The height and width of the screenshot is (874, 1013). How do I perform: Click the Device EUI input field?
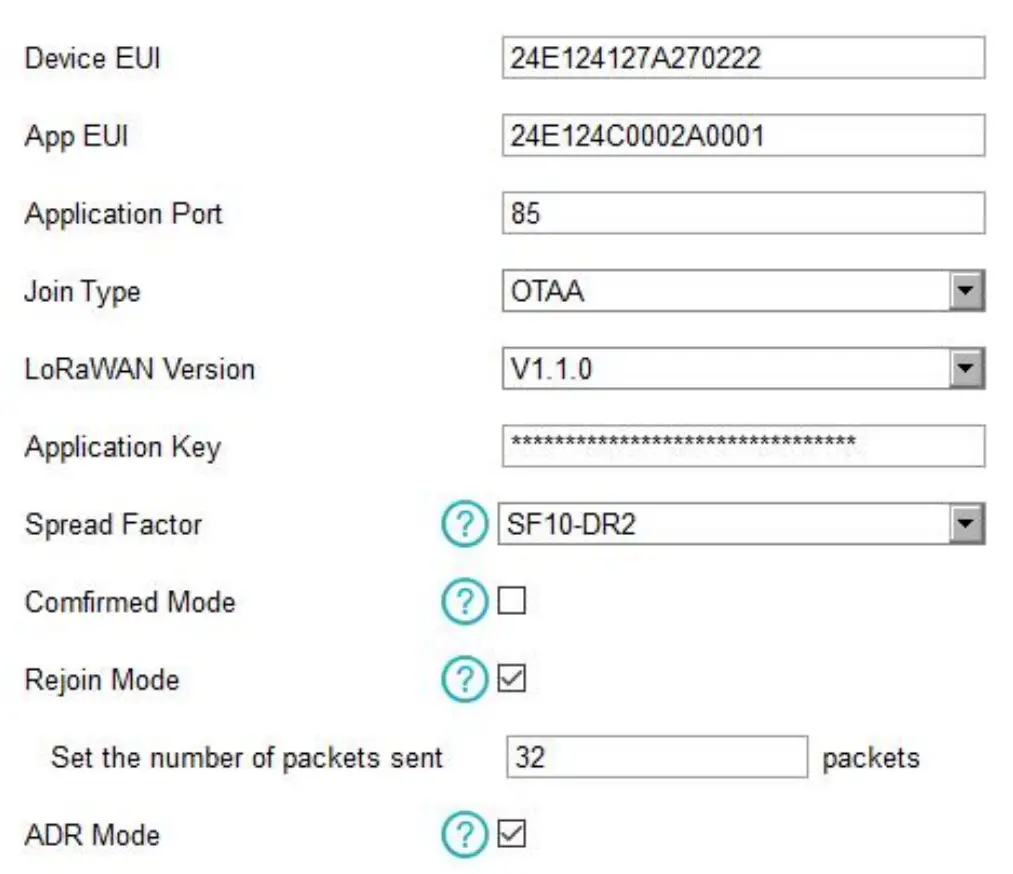tap(740, 58)
